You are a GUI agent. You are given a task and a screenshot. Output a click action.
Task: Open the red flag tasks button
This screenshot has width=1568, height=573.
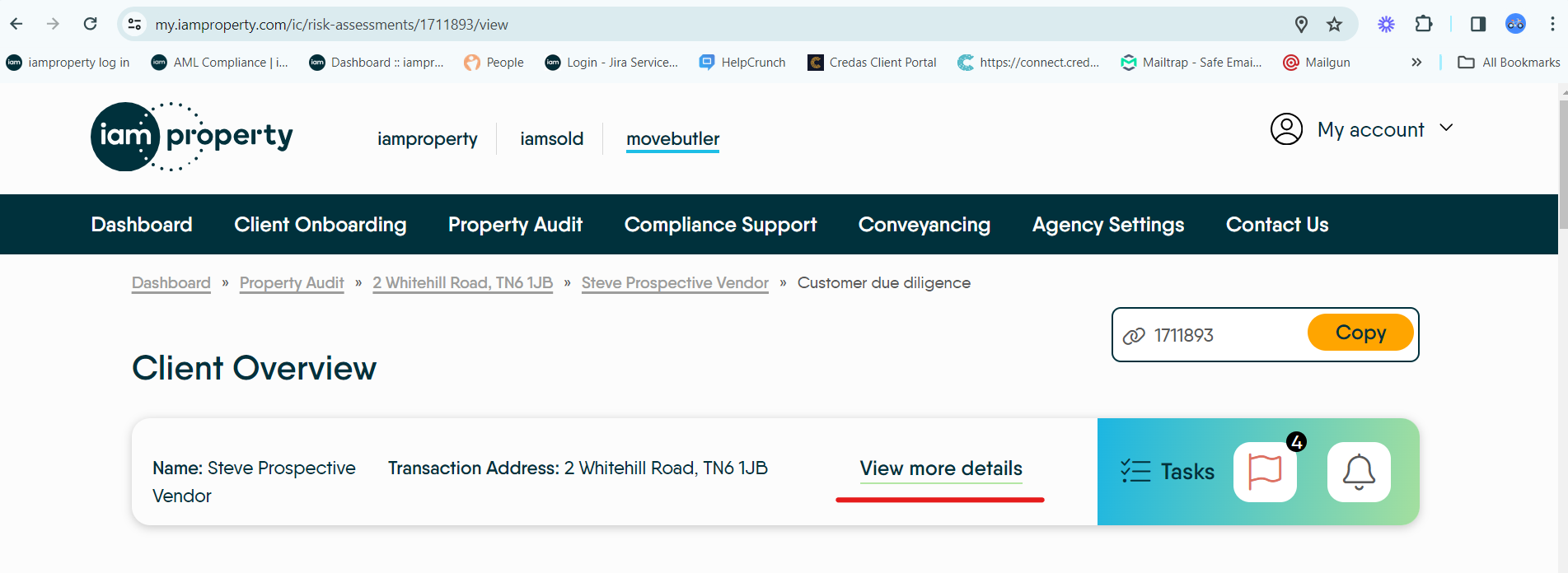pos(1265,472)
